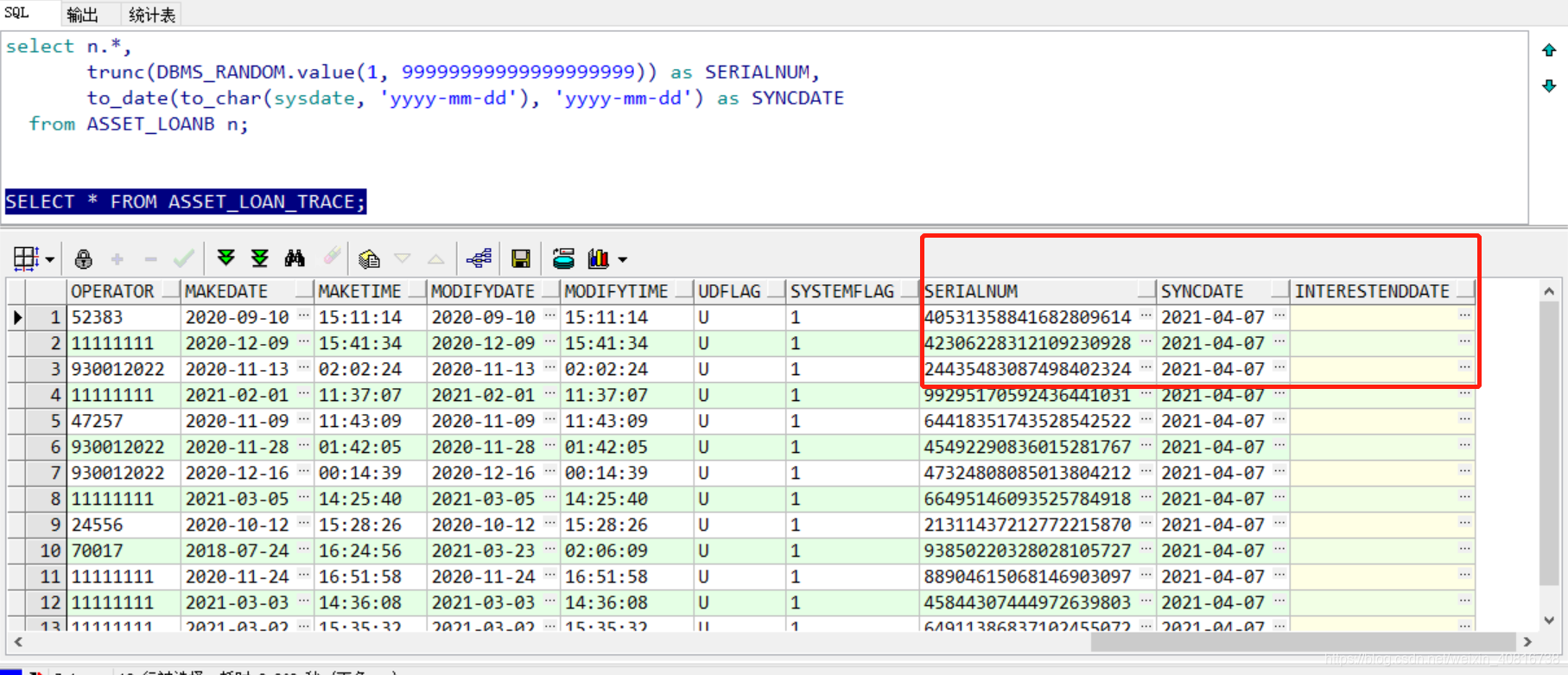Click the grid selection mode icon

[x=25, y=258]
